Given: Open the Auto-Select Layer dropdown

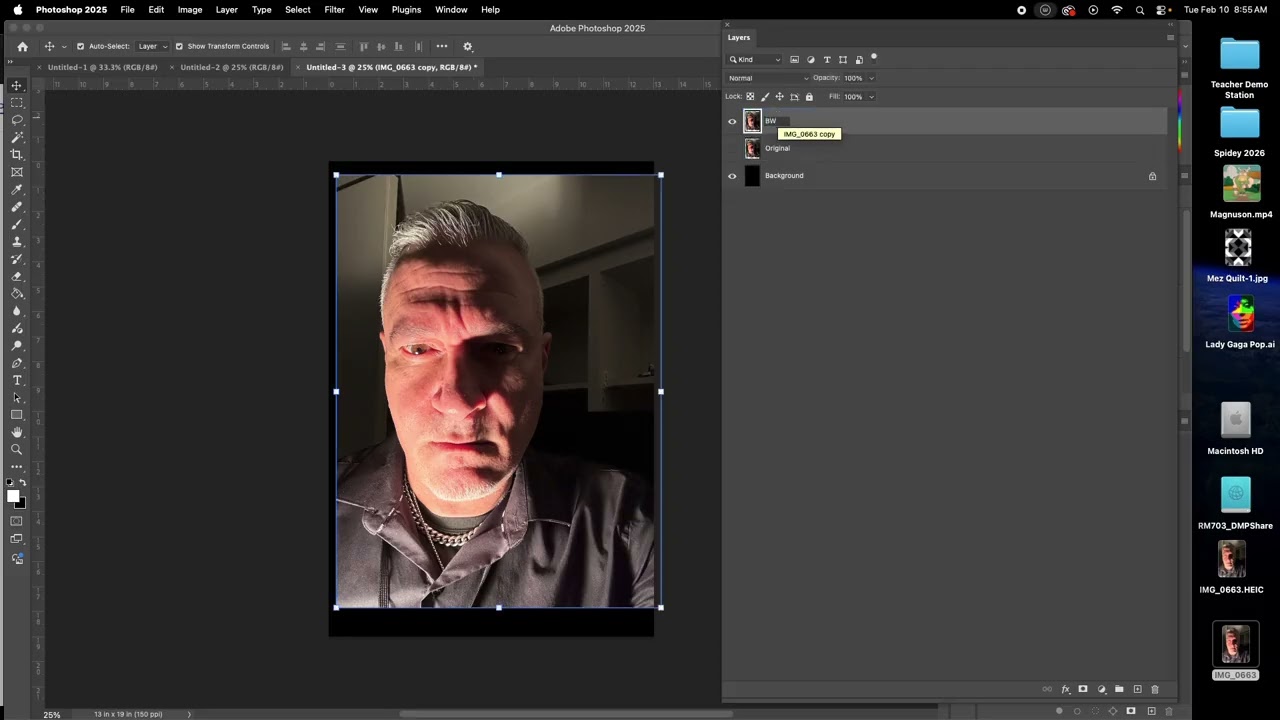Looking at the screenshot, I should 151,46.
